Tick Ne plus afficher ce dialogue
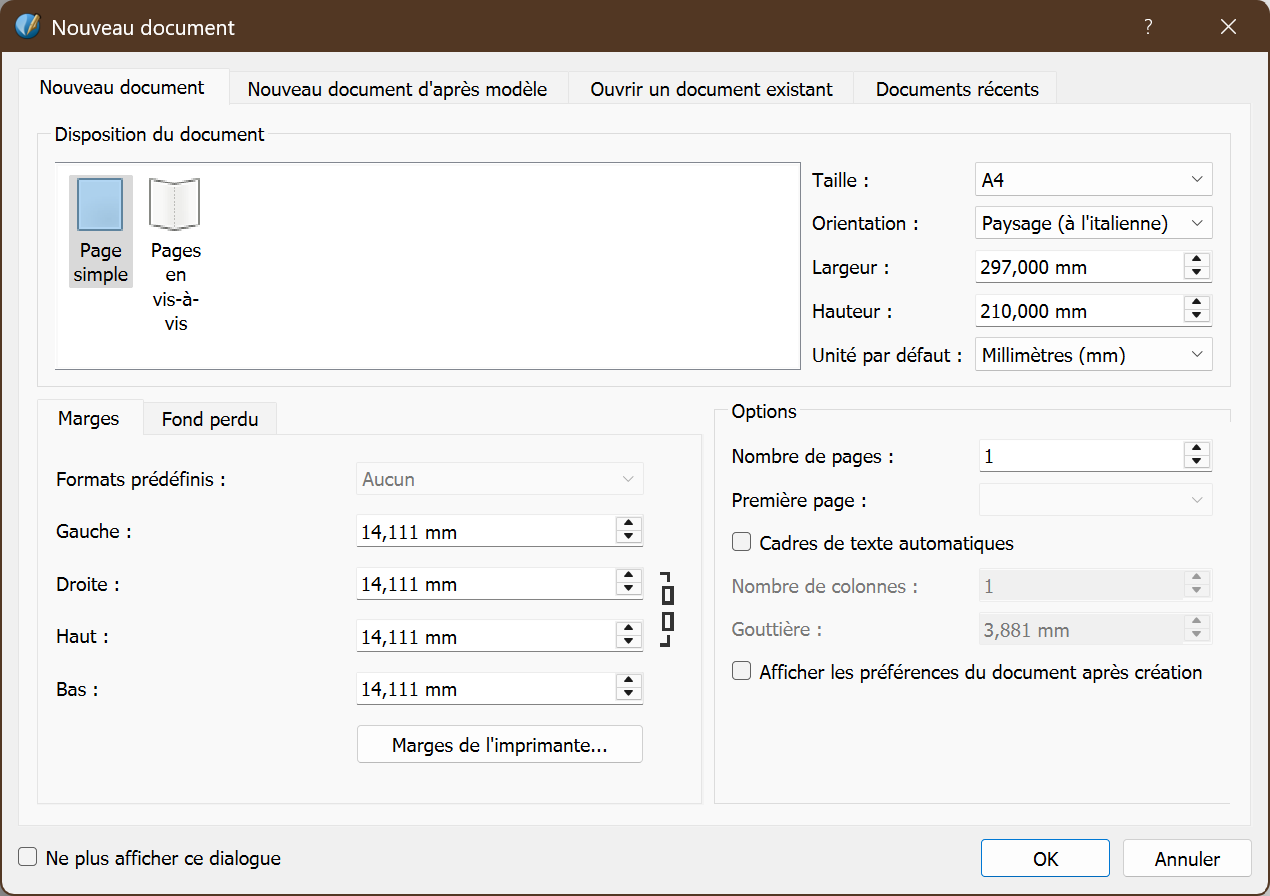Image resolution: width=1270 pixels, height=896 pixels. pyautogui.click(x=28, y=858)
